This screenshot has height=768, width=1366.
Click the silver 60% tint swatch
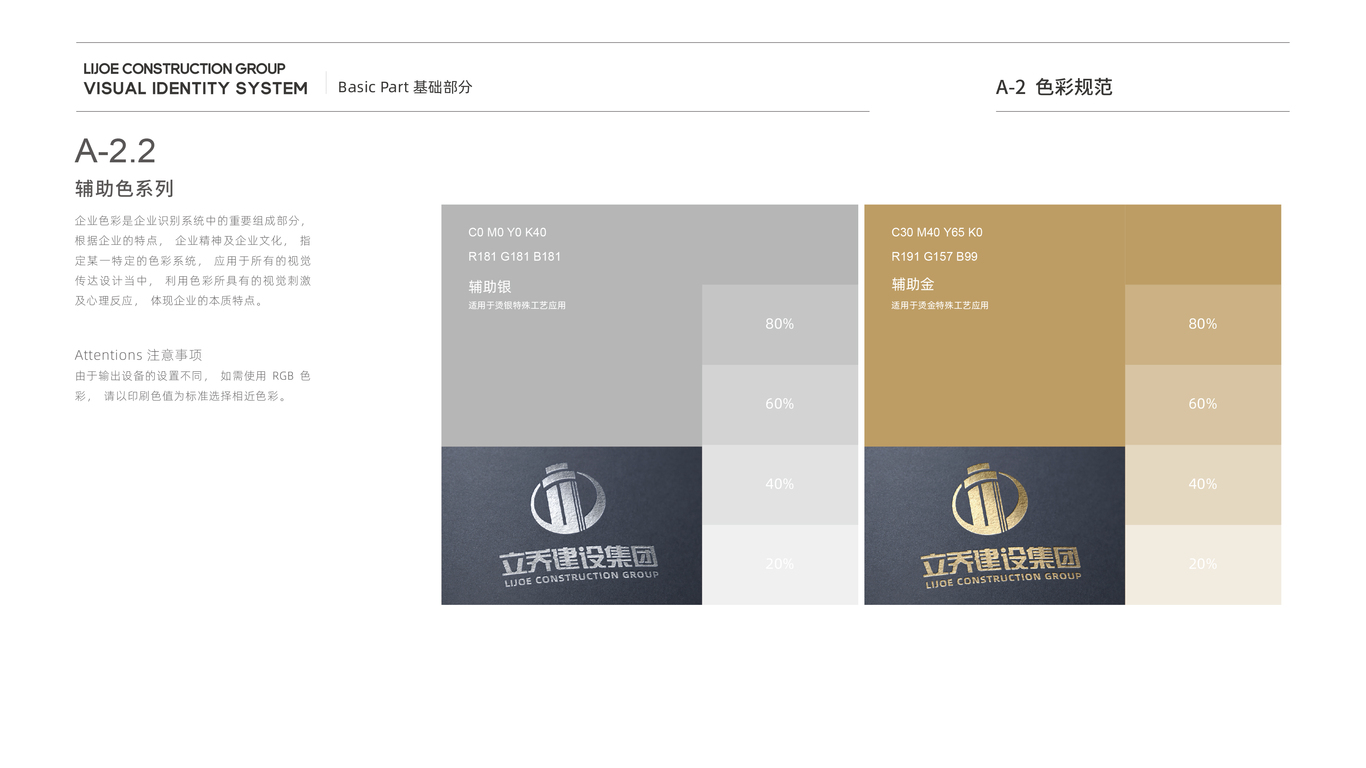pos(780,405)
